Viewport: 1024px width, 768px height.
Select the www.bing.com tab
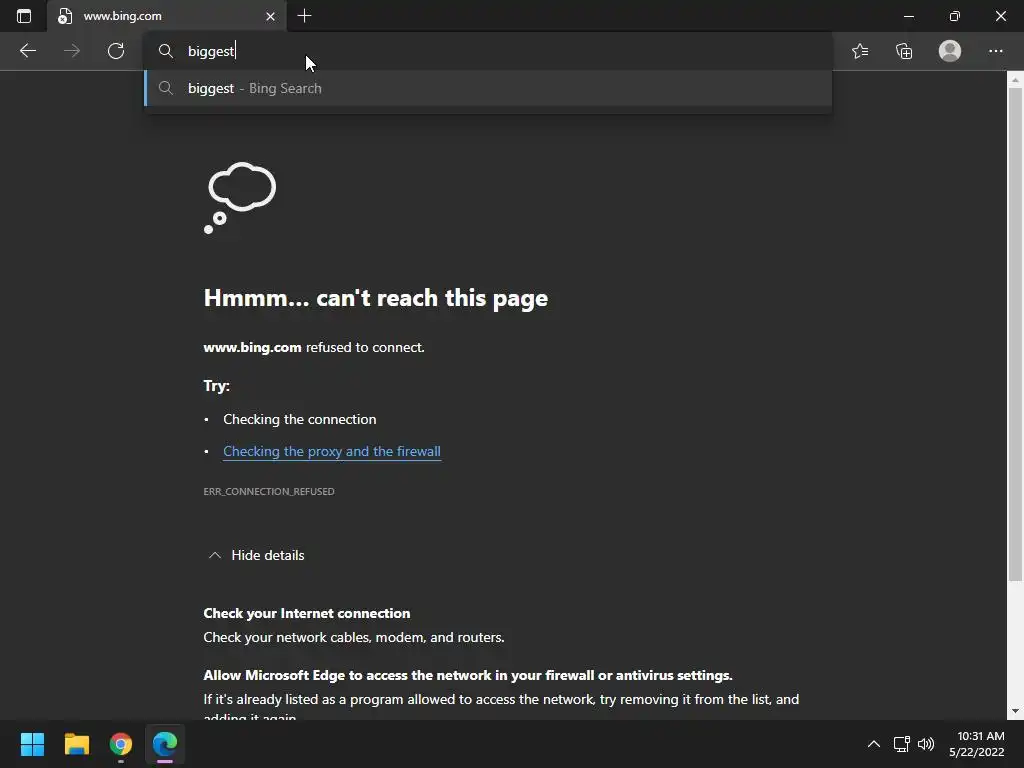(167, 16)
